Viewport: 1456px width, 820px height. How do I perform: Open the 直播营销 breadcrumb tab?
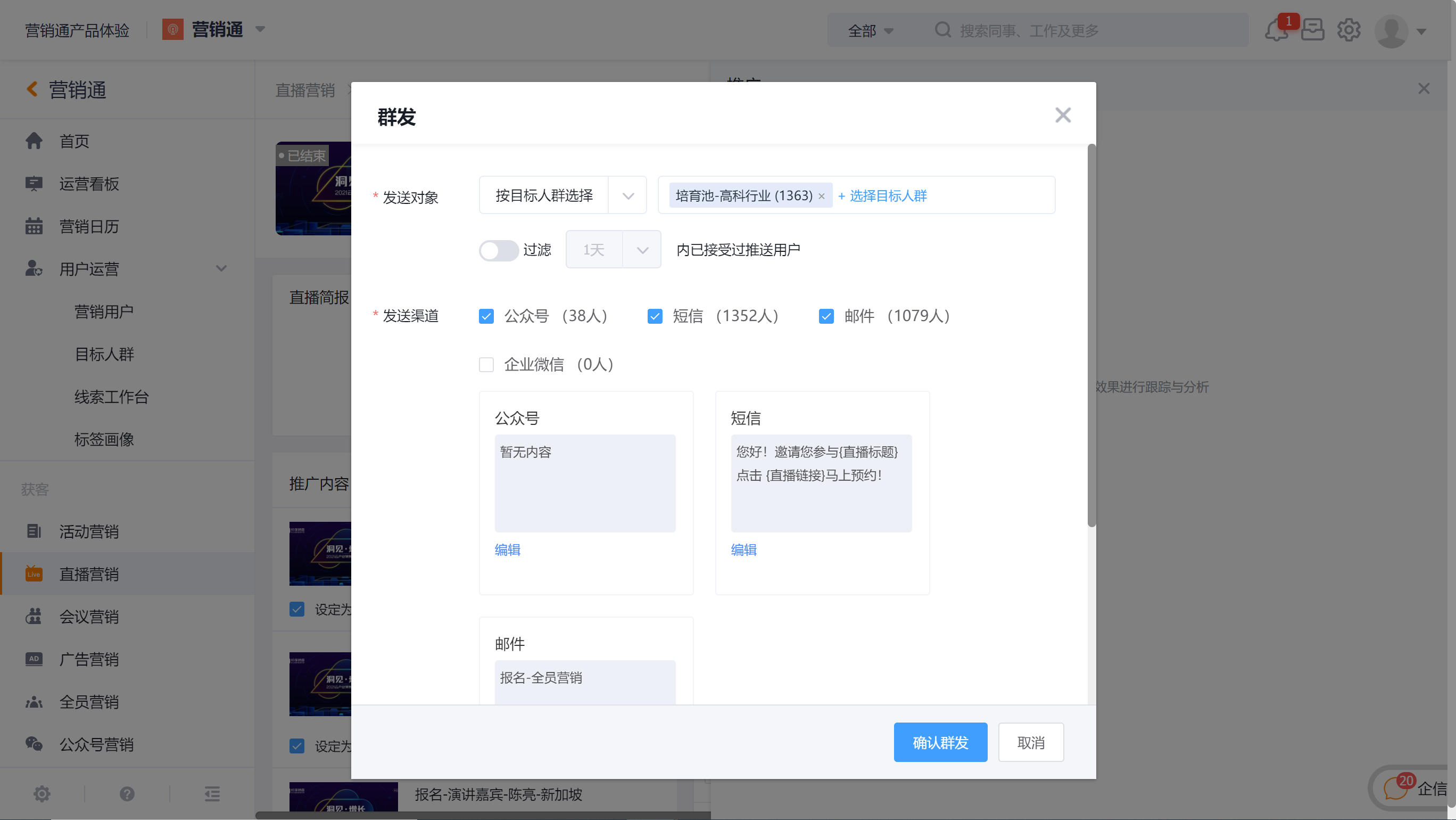coord(305,90)
